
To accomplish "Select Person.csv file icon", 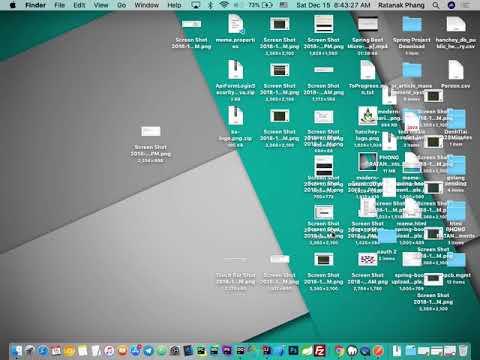I will pyautogui.click(x=456, y=70).
